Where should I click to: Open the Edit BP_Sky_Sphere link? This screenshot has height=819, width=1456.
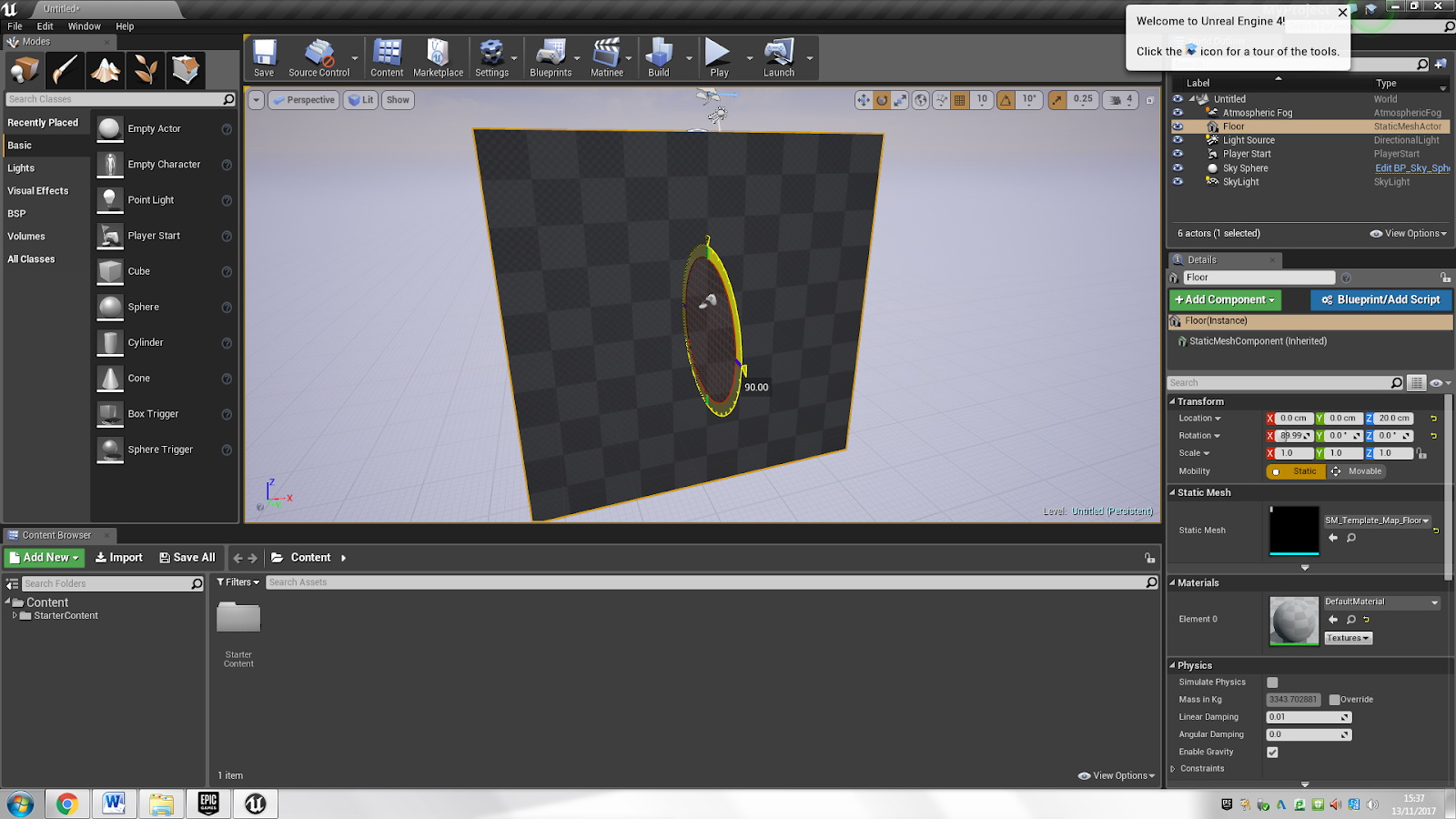tap(1412, 168)
